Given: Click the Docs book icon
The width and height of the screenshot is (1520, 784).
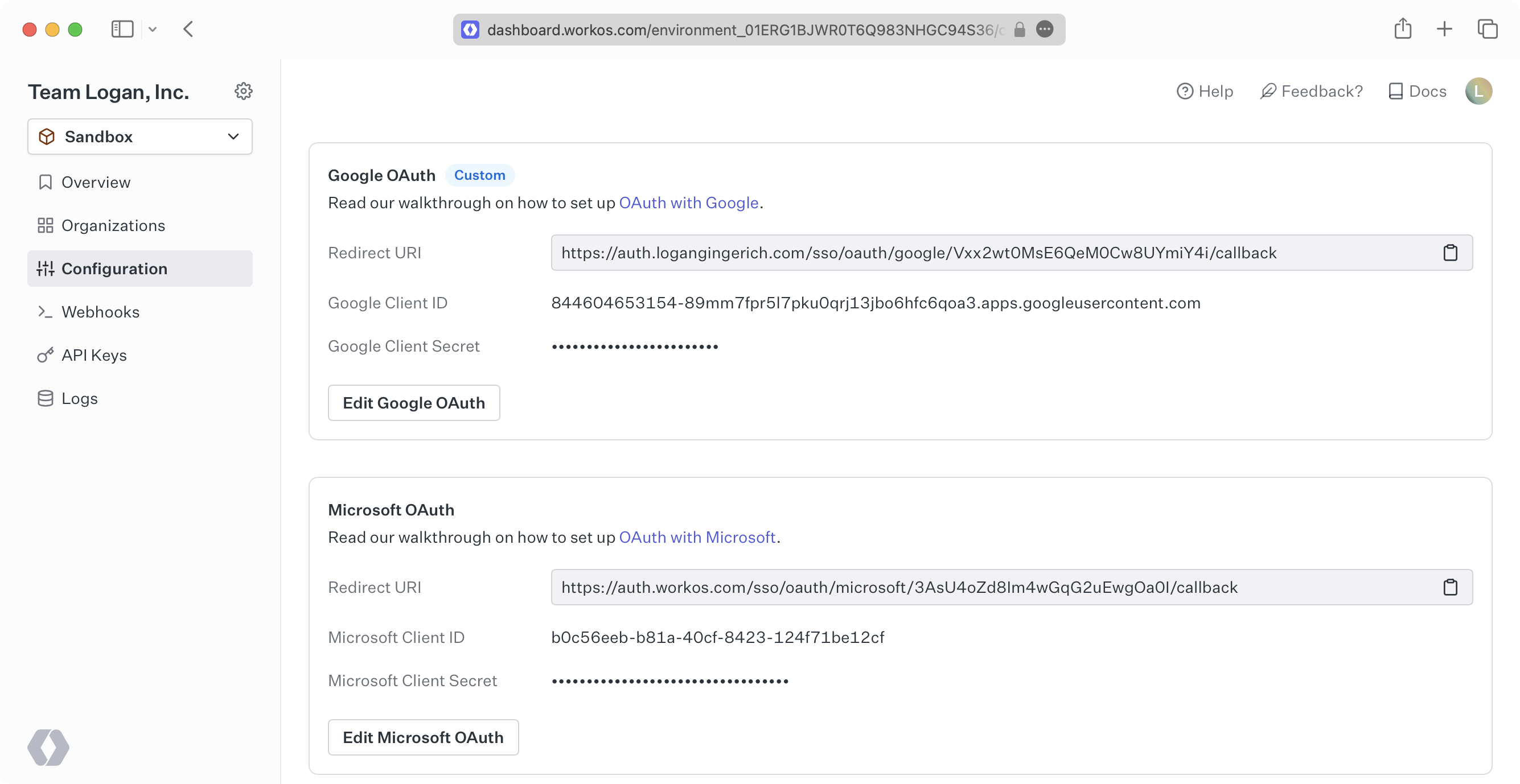Looking at the screenshot, I should tap(1395, 92).
